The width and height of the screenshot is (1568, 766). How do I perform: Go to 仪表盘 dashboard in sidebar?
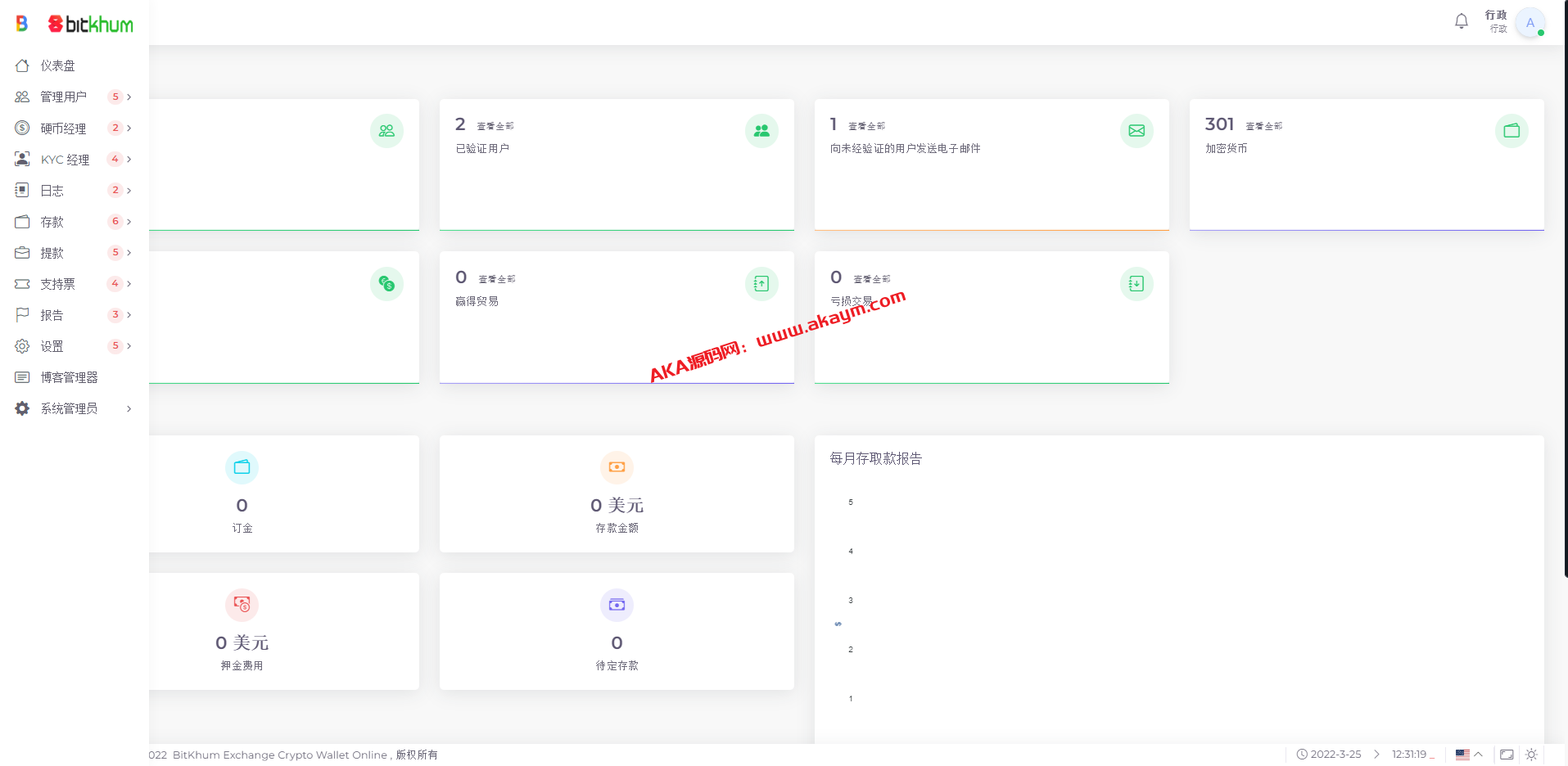(57, 65)
